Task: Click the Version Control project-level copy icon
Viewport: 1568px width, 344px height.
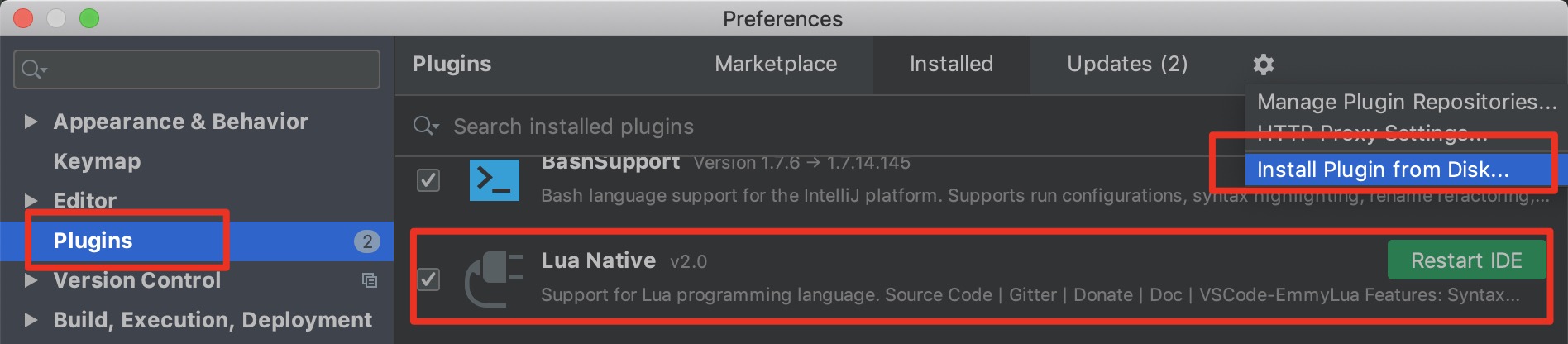Action: pos(370,280)
